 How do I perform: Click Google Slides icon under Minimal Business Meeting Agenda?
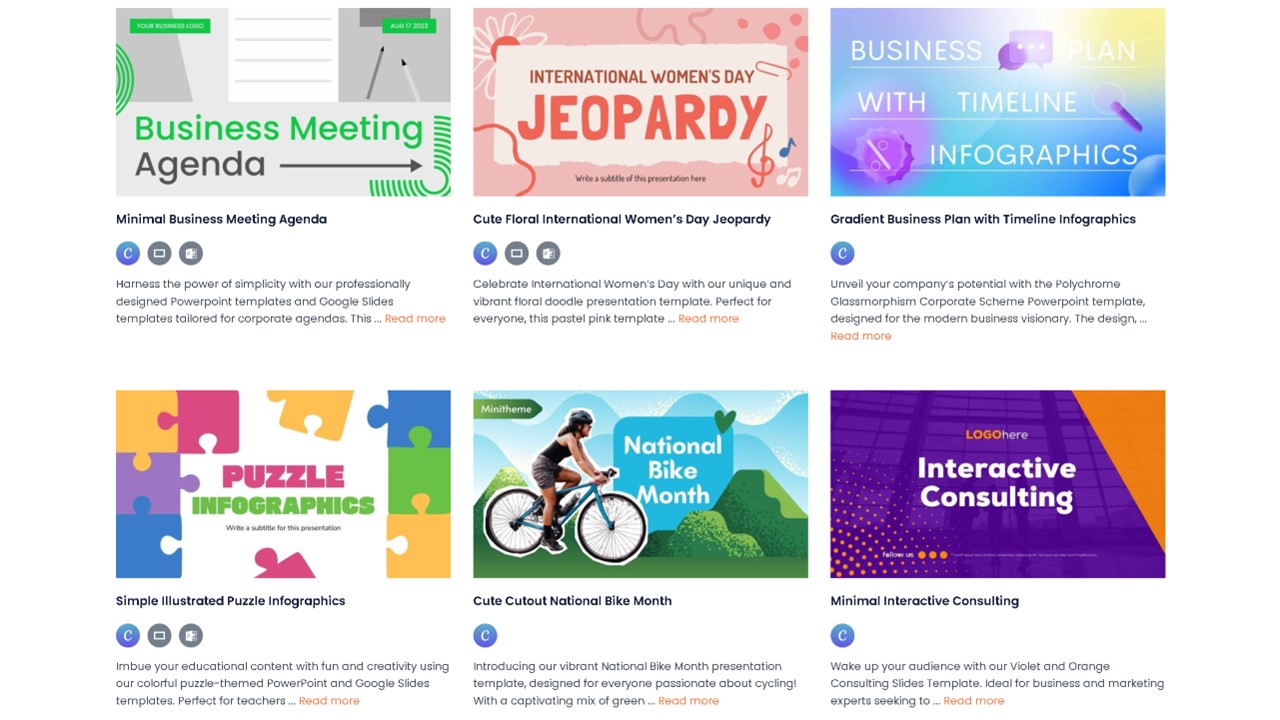(159, 253)
